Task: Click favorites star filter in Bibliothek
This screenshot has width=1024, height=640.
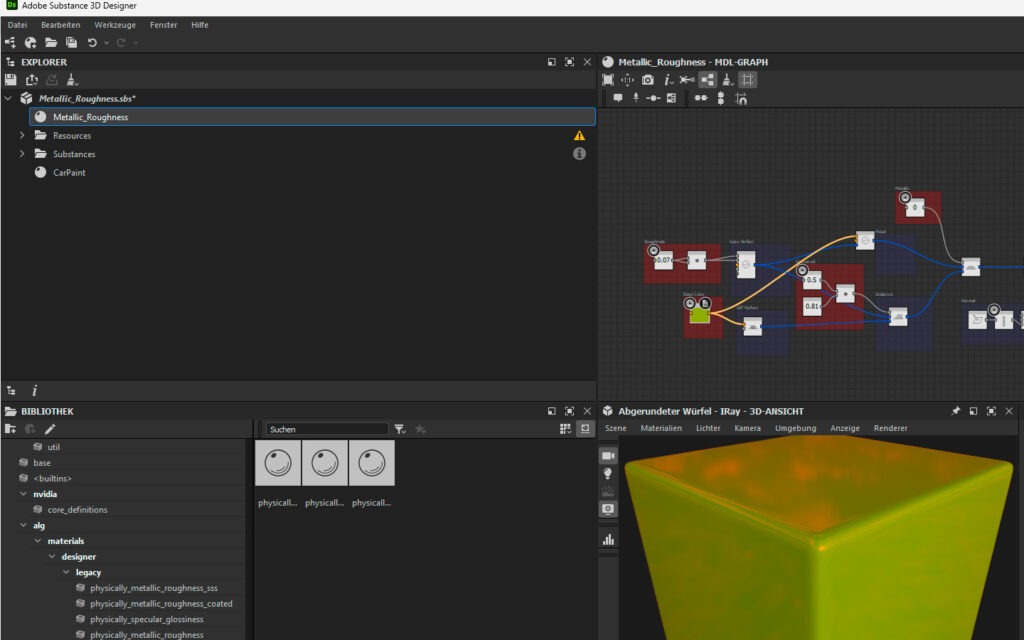Action: [421, 429]
